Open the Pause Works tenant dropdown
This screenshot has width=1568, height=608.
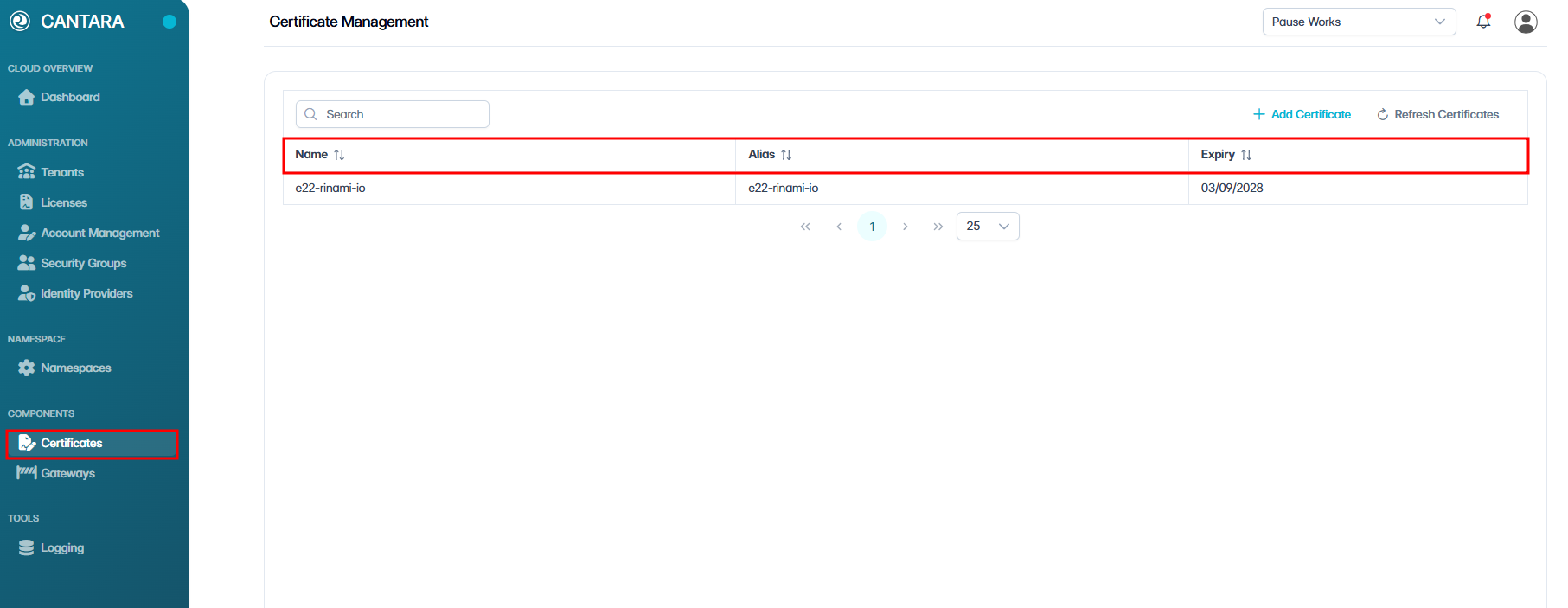pyautogui.click(x=1360, y=22)
